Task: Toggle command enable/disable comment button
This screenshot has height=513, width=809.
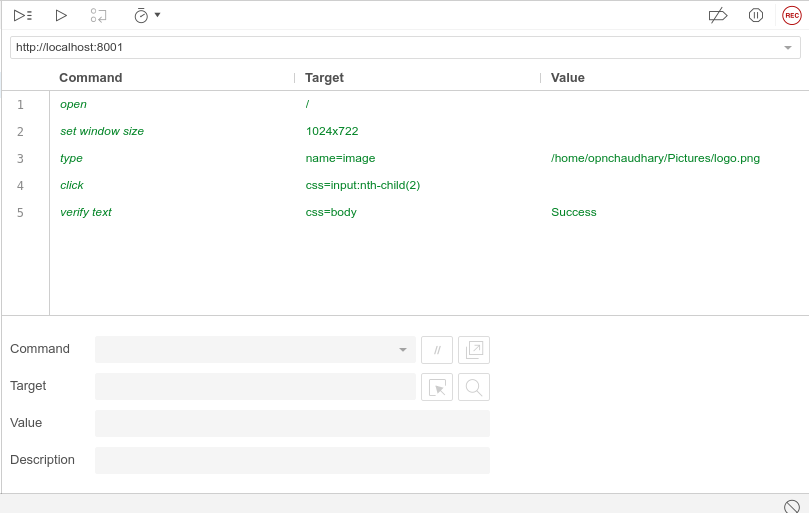Action: tap(437, 350)
